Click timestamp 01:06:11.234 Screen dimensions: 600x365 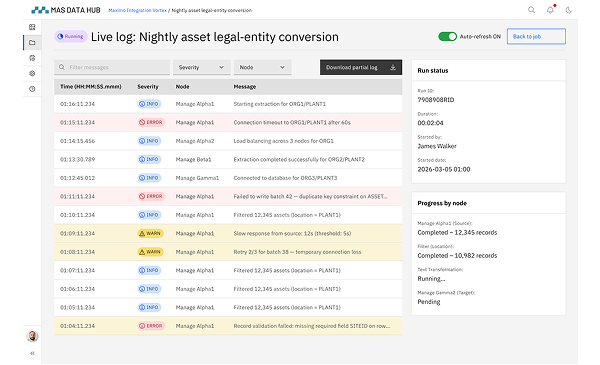tap(77, 289)
